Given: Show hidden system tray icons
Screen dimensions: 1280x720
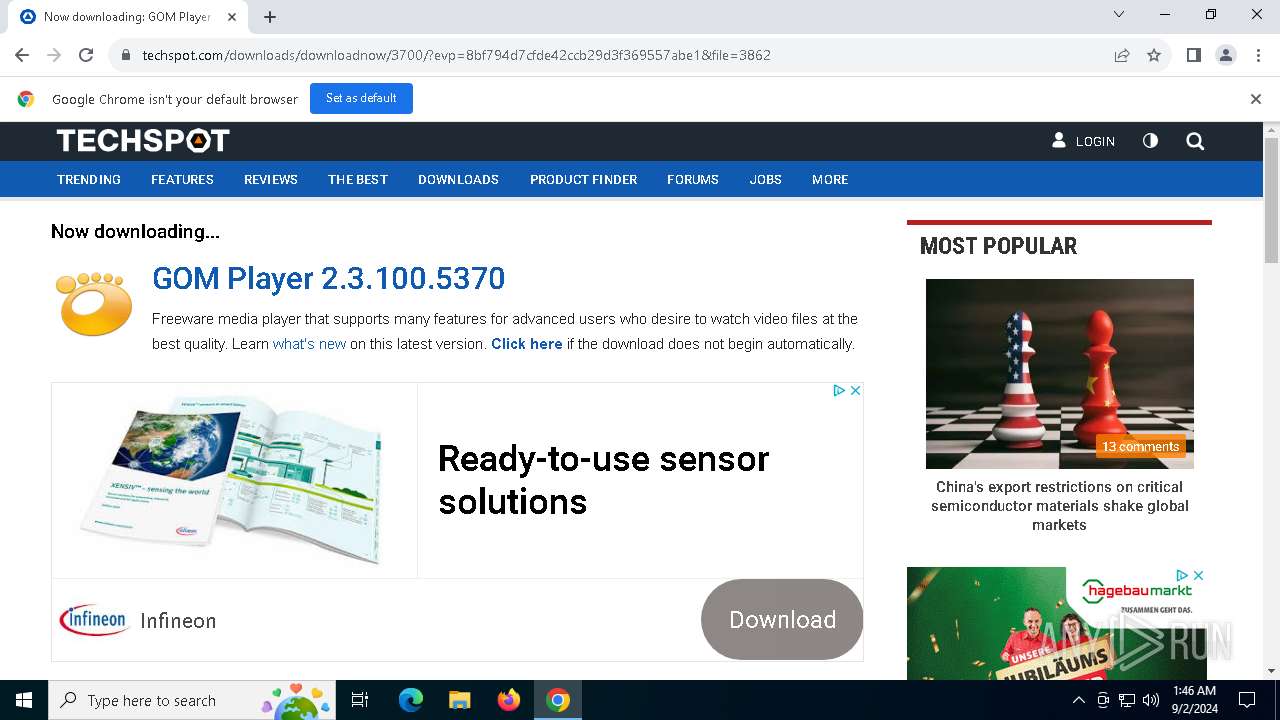Looking at the screenshot, I should [x=1078, y=700].
